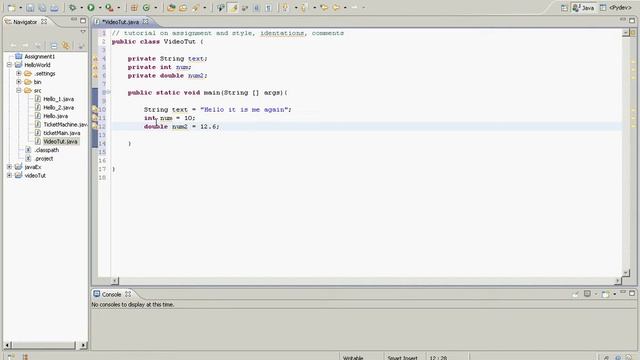The width and height of the screenshot is (640, 360).
Task: Run the program with the green Run icon
Action: pos(91,7)
